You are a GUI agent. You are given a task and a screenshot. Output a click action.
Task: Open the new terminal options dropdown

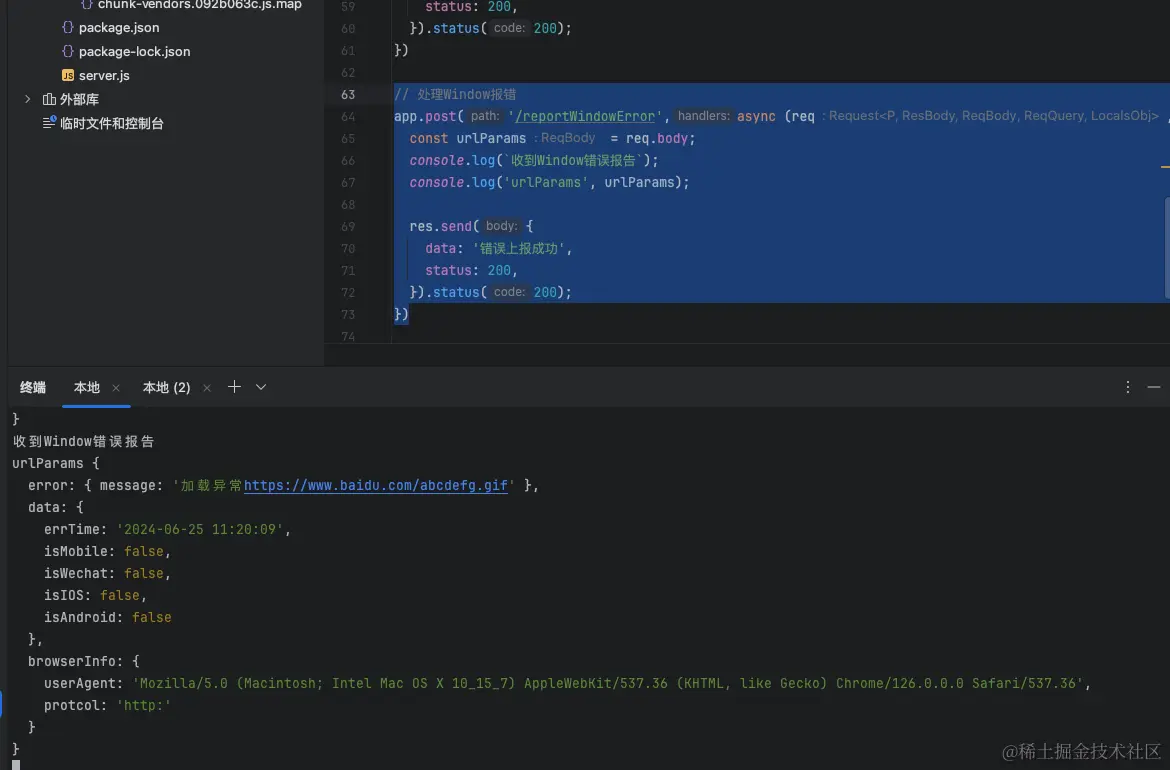click(260, 387)
